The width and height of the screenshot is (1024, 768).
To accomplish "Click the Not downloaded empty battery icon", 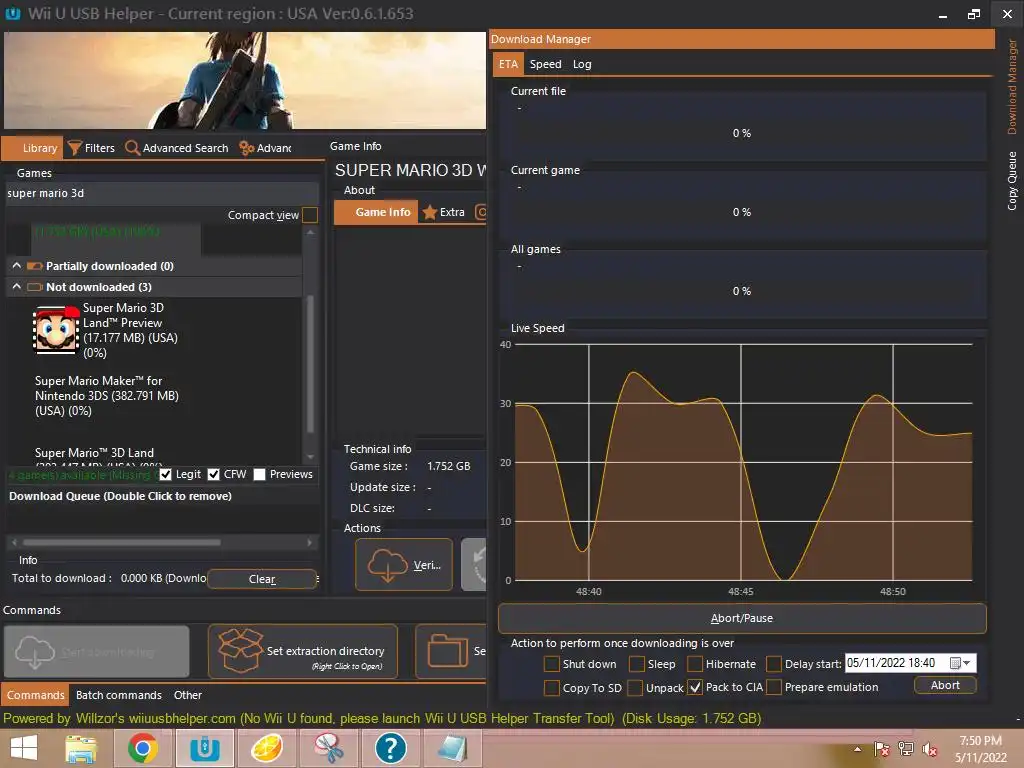I will pos(35,287).
